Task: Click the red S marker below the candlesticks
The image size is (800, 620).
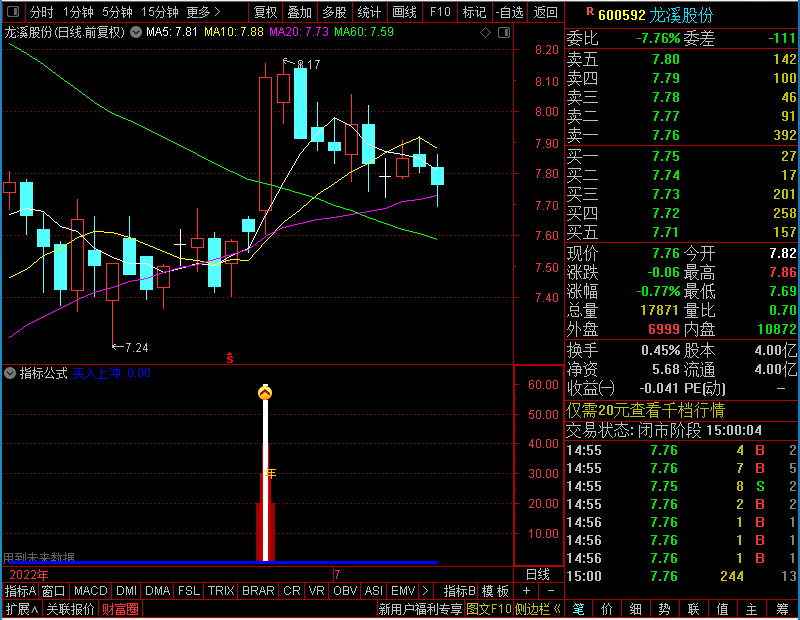Action: 230,358
